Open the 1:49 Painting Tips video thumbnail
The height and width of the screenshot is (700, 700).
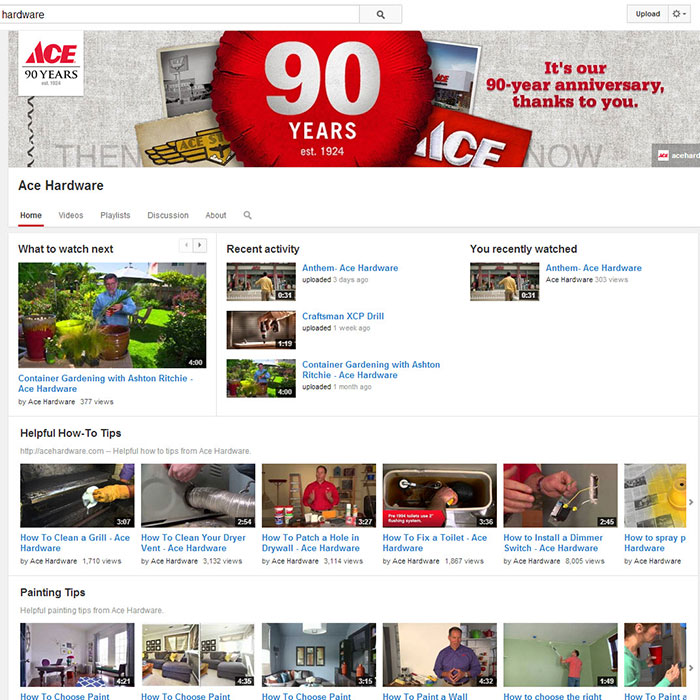click(560, 655)
